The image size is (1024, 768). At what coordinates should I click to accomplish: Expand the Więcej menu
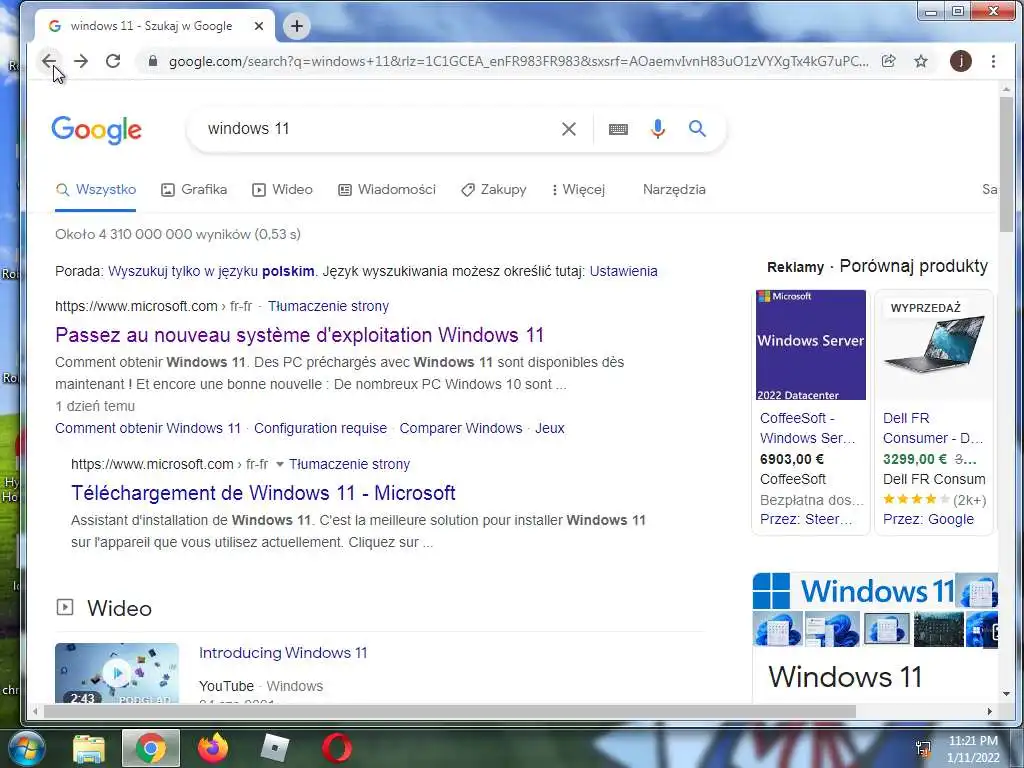click(x=578, y=189)
